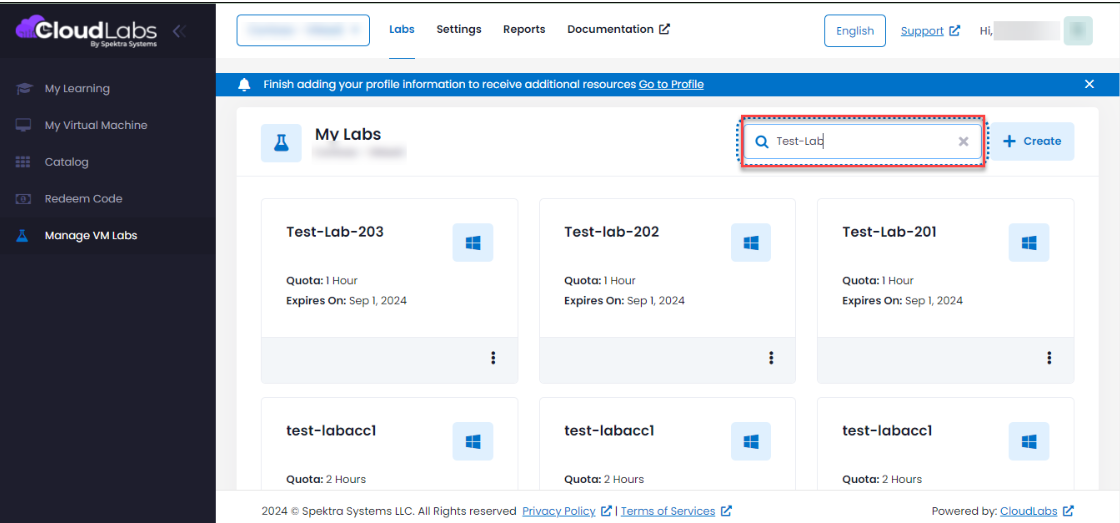Click the search magnifier icon
Image resolution: width=1120 pixels, height=523 pixels.
click(x=761, y=141)
